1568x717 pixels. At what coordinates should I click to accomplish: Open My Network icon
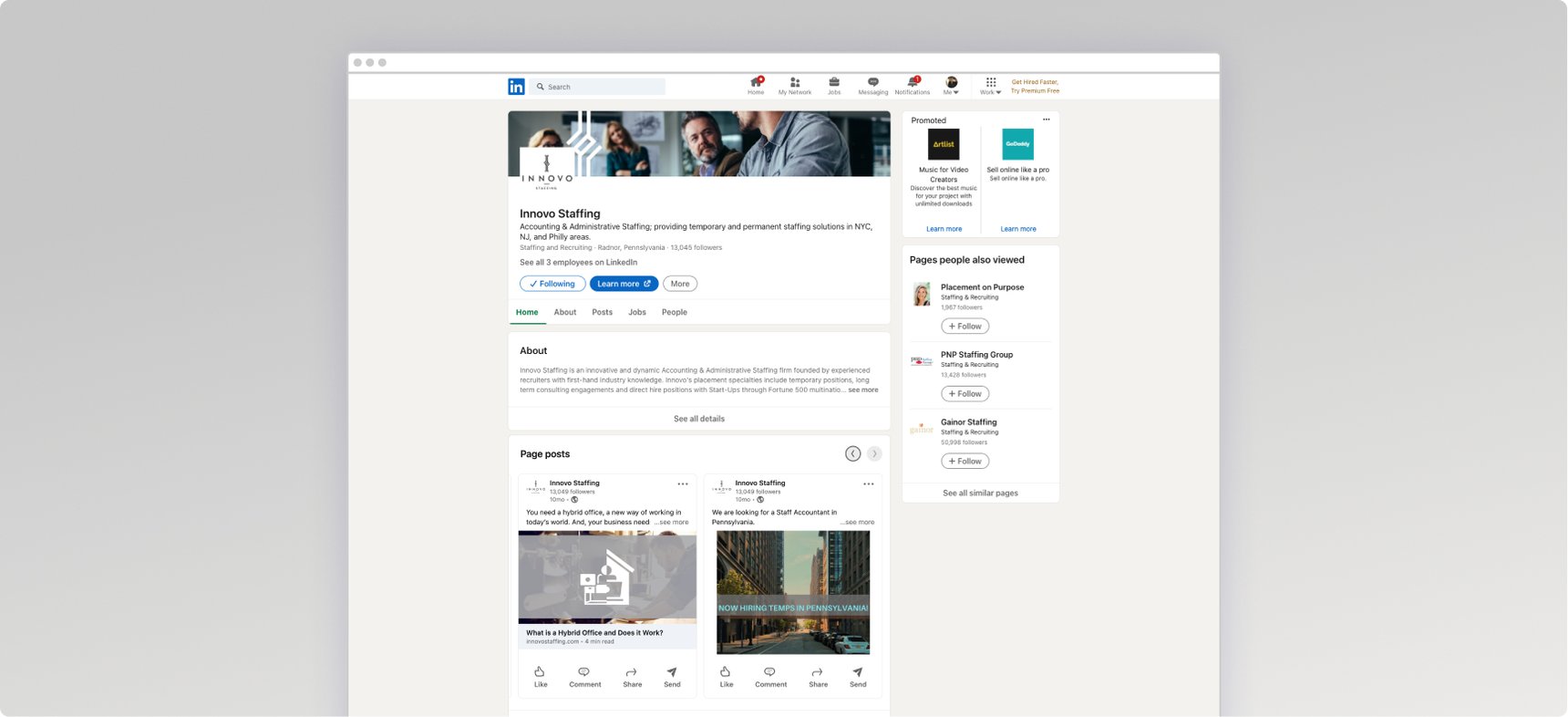click(x=795, y=86)
